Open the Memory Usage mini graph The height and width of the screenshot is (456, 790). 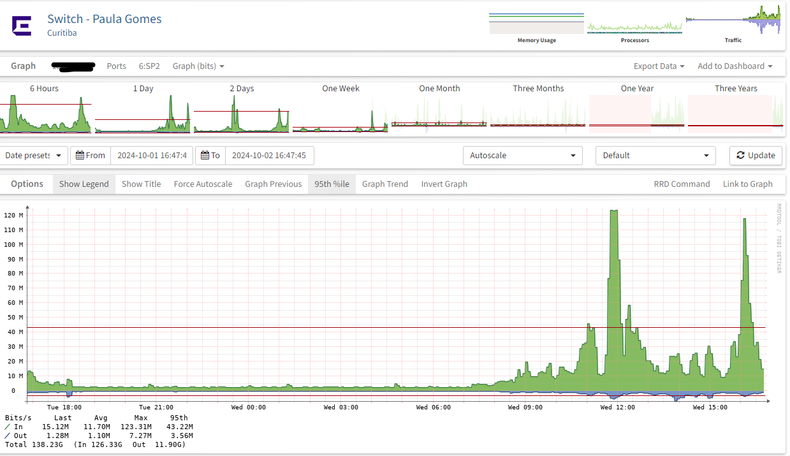(x=536, y=25)
